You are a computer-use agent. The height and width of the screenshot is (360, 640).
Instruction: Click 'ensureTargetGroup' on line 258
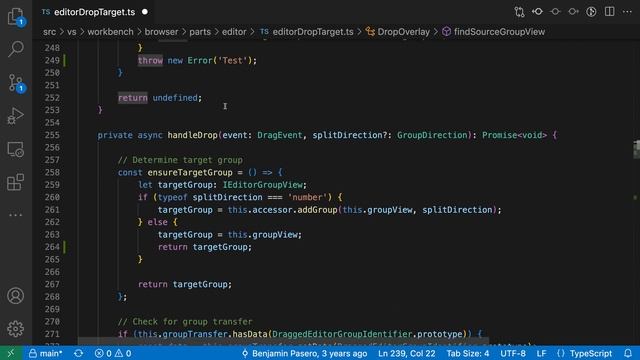(190, 172)
